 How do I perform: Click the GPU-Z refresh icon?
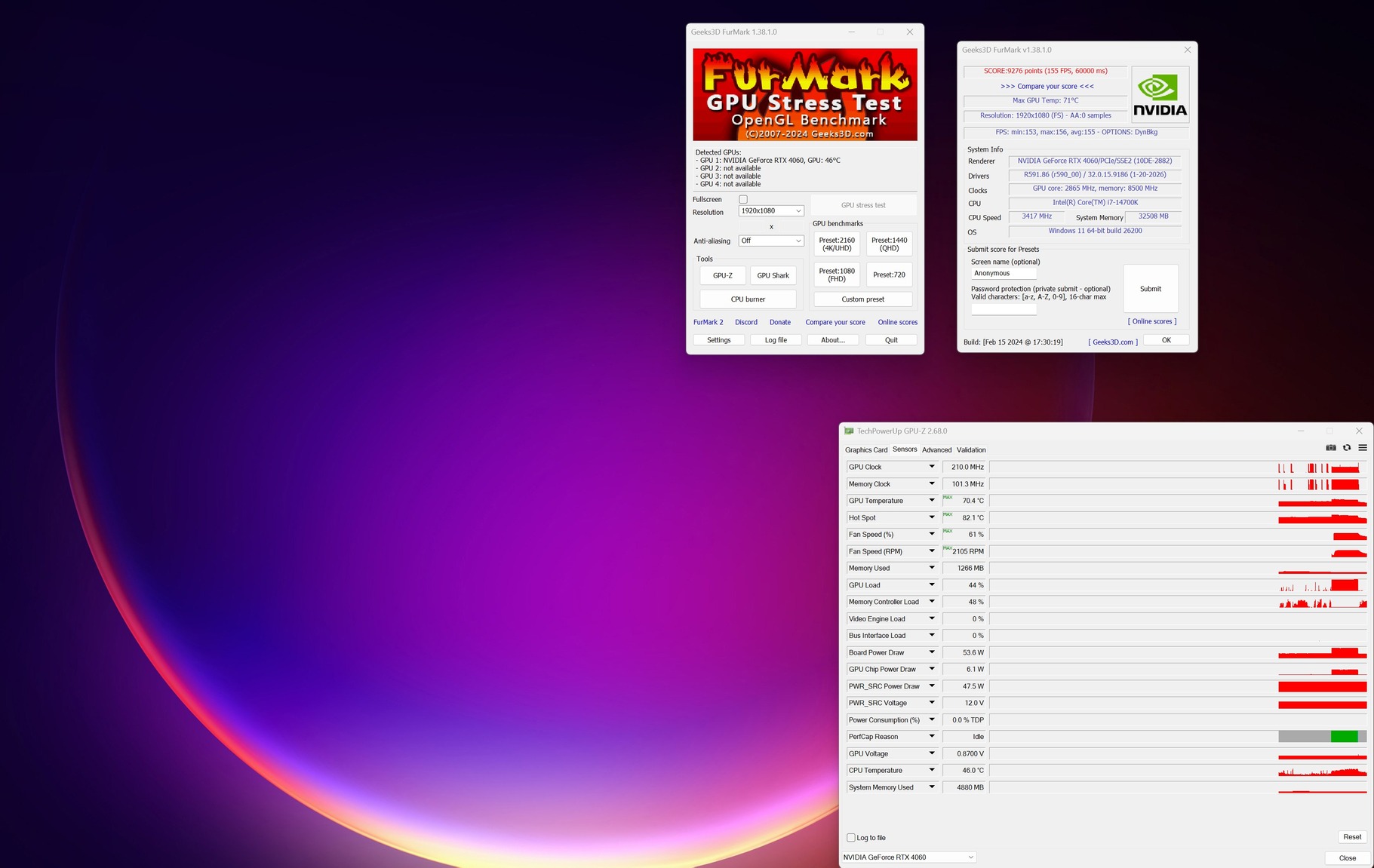pyautogui.click(x=1347, y=448)
